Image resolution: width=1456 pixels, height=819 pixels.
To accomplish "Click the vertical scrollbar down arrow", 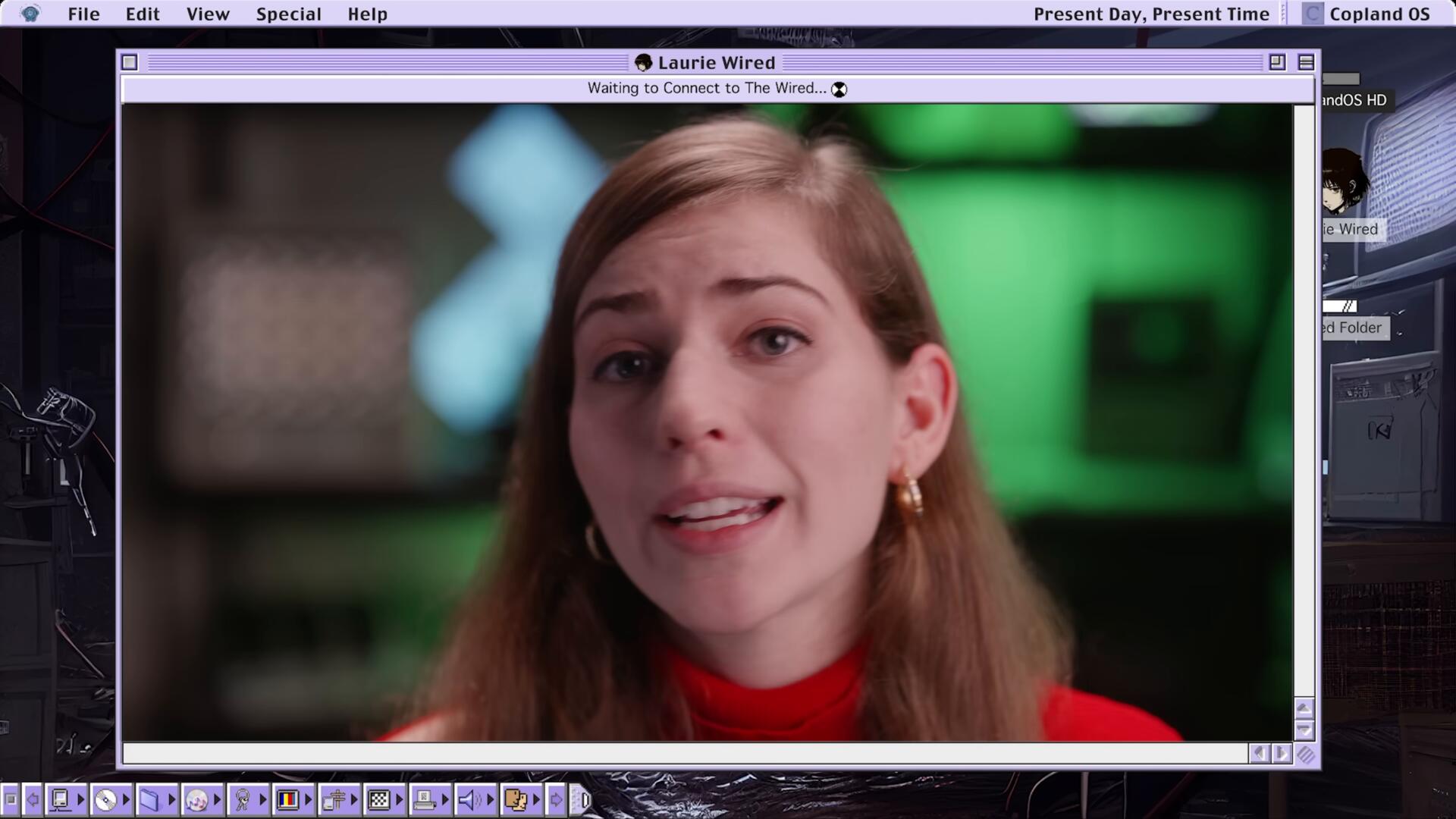I will coord(1304,730).
